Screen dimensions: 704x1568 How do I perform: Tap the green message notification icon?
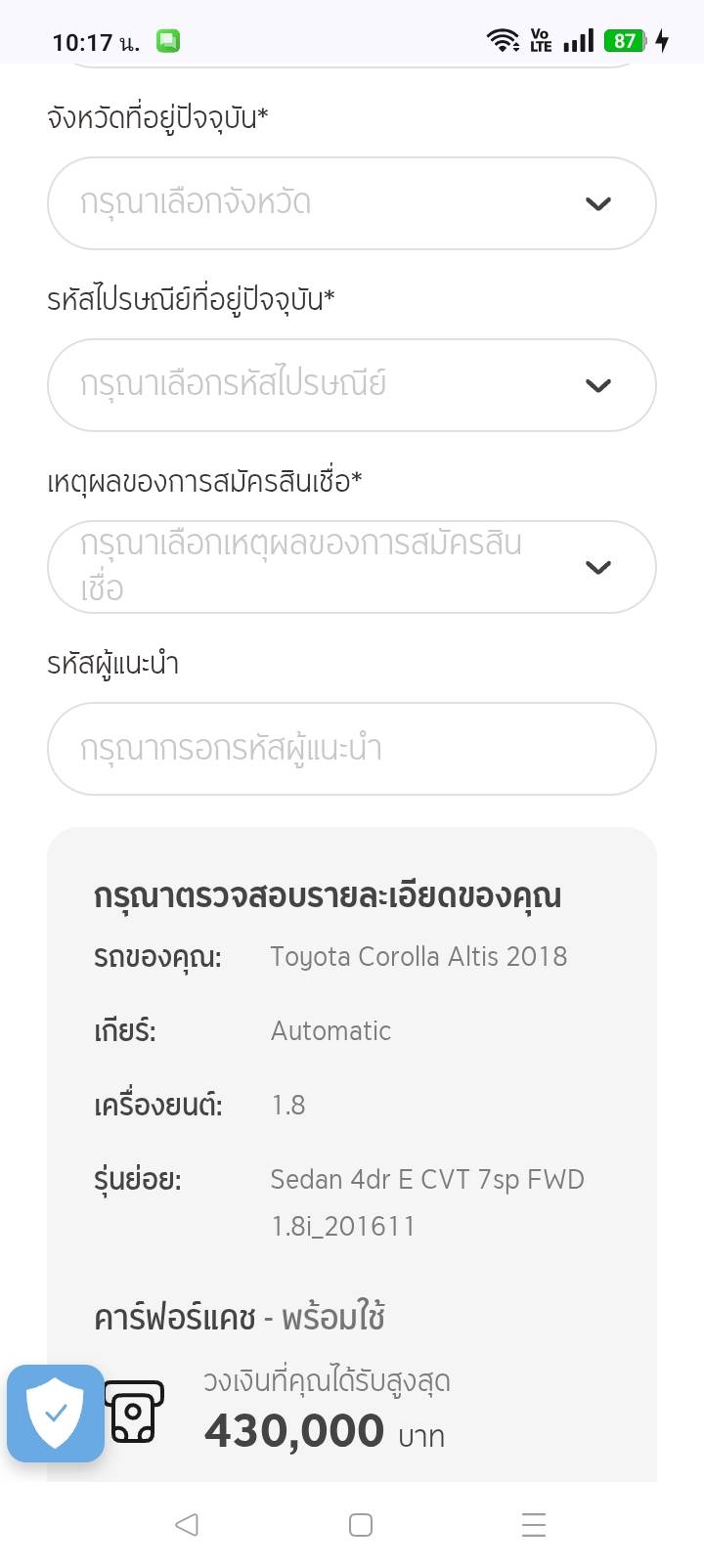click(x=168, y=41)
